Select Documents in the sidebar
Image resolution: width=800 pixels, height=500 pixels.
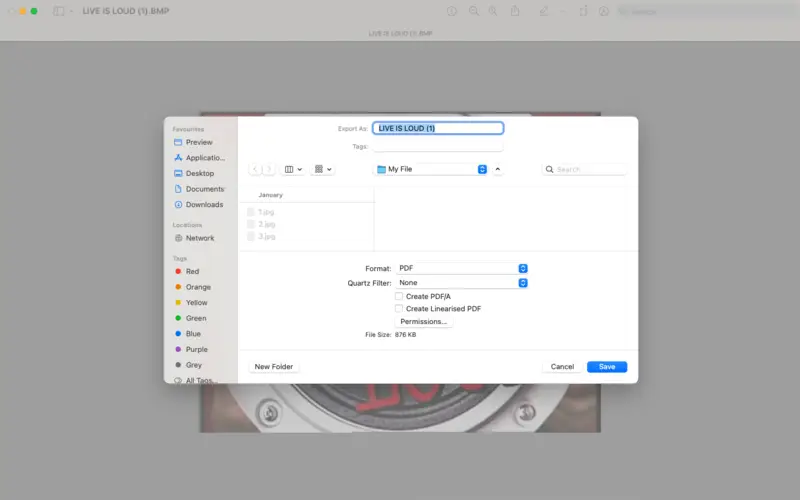[199, 189]
